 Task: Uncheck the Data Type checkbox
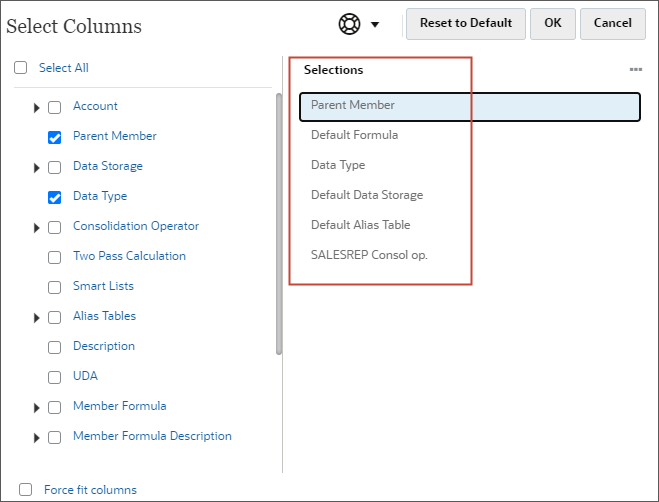click(x=55, y=197)
